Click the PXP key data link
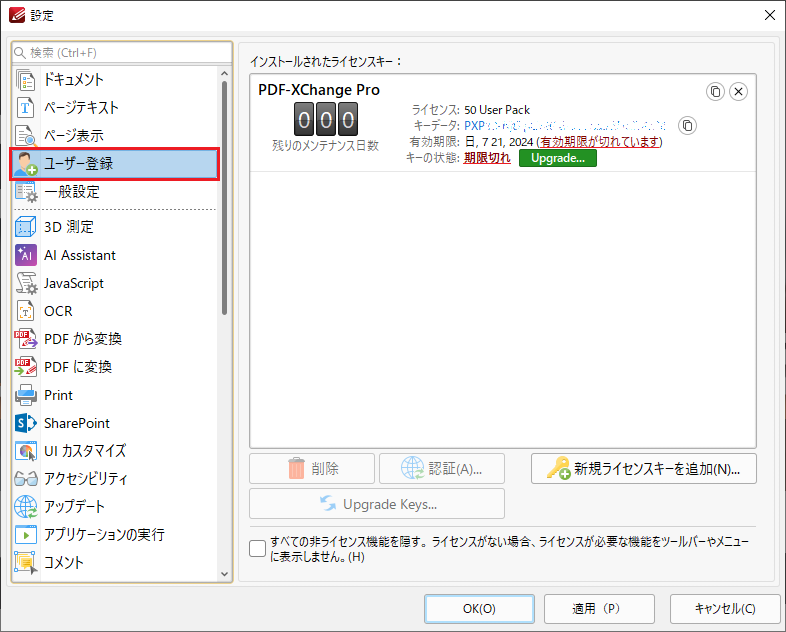The width and height of the screenshot is (786, 632). [x=565, y=126]
